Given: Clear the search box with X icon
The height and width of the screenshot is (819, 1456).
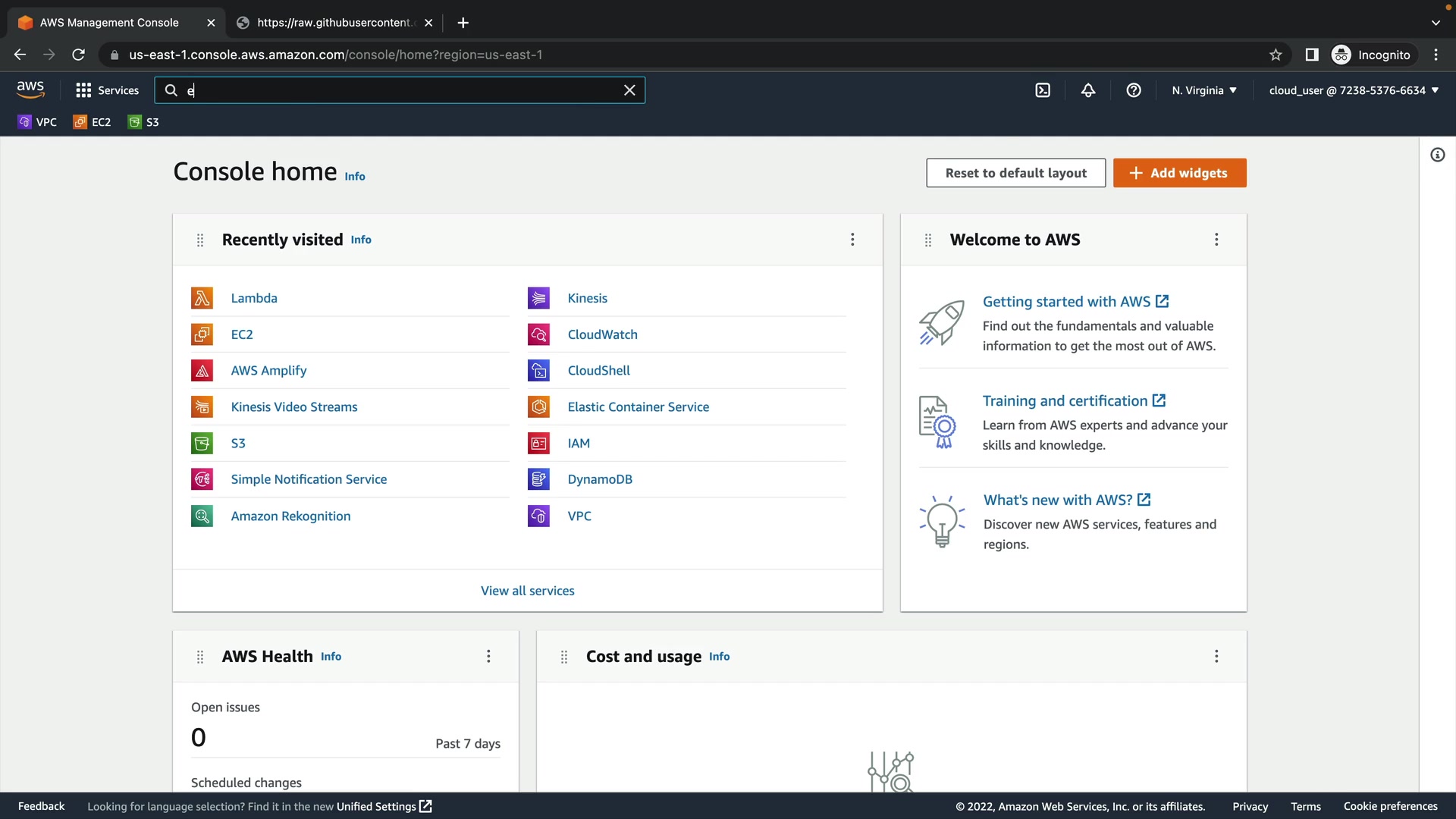Looking at the screenshot, I should [x=629, y=90].
